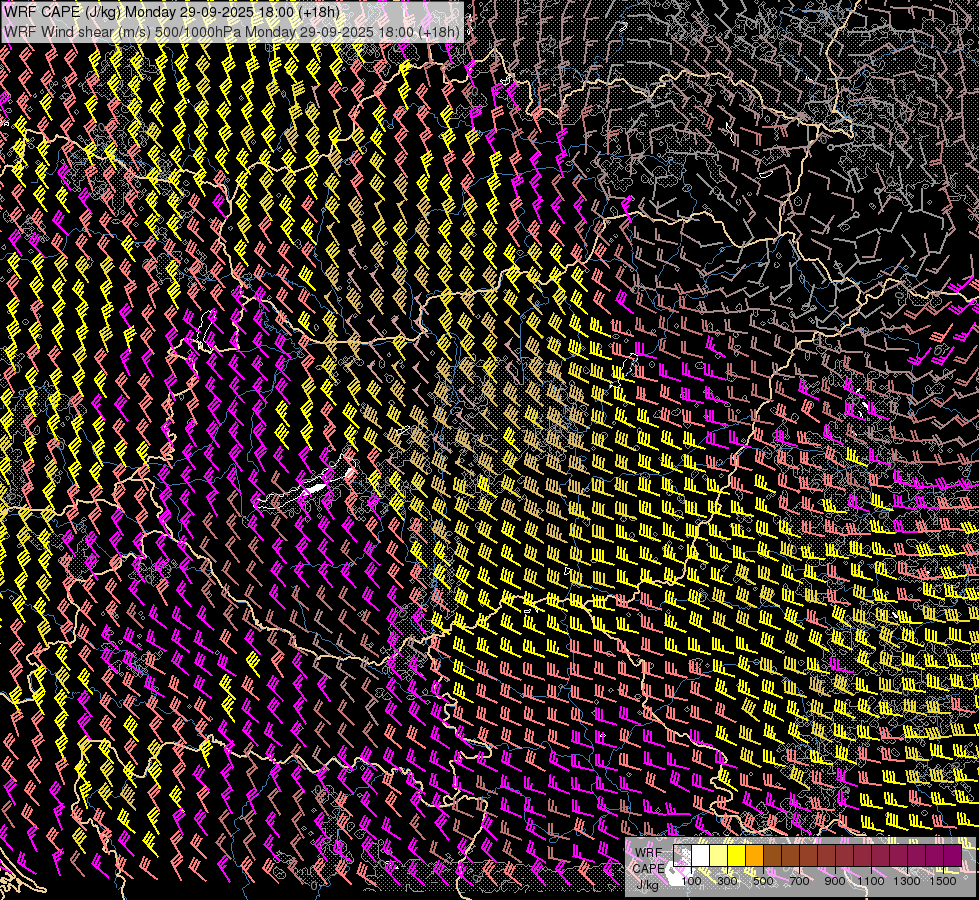Select the 300 legend value label
This screenshot has height=900, width=979.
pyautogui.click(x=727, y=881)
